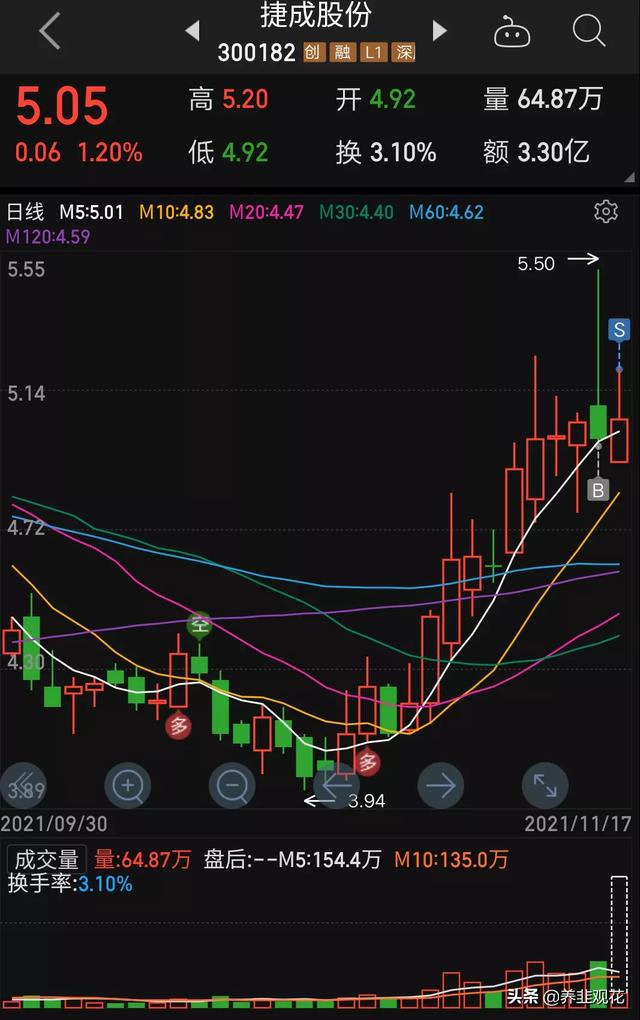This screenshot has width=640, height=1020.
Task: Select the tall green volume bar
Action: click(598, 984)
